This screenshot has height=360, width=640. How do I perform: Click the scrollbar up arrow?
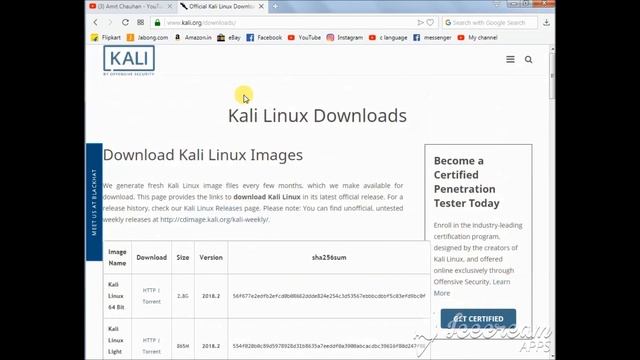(552, 49)
